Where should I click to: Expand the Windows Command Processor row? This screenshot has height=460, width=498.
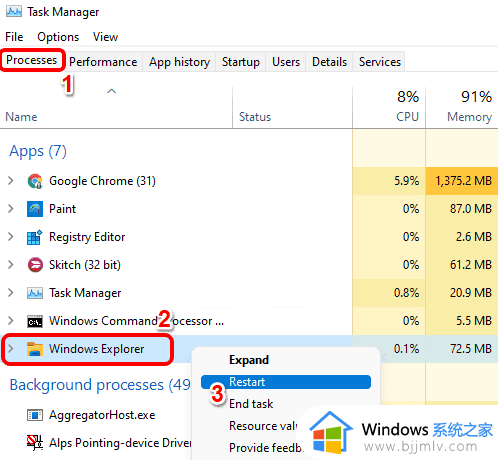click(11, 321)
